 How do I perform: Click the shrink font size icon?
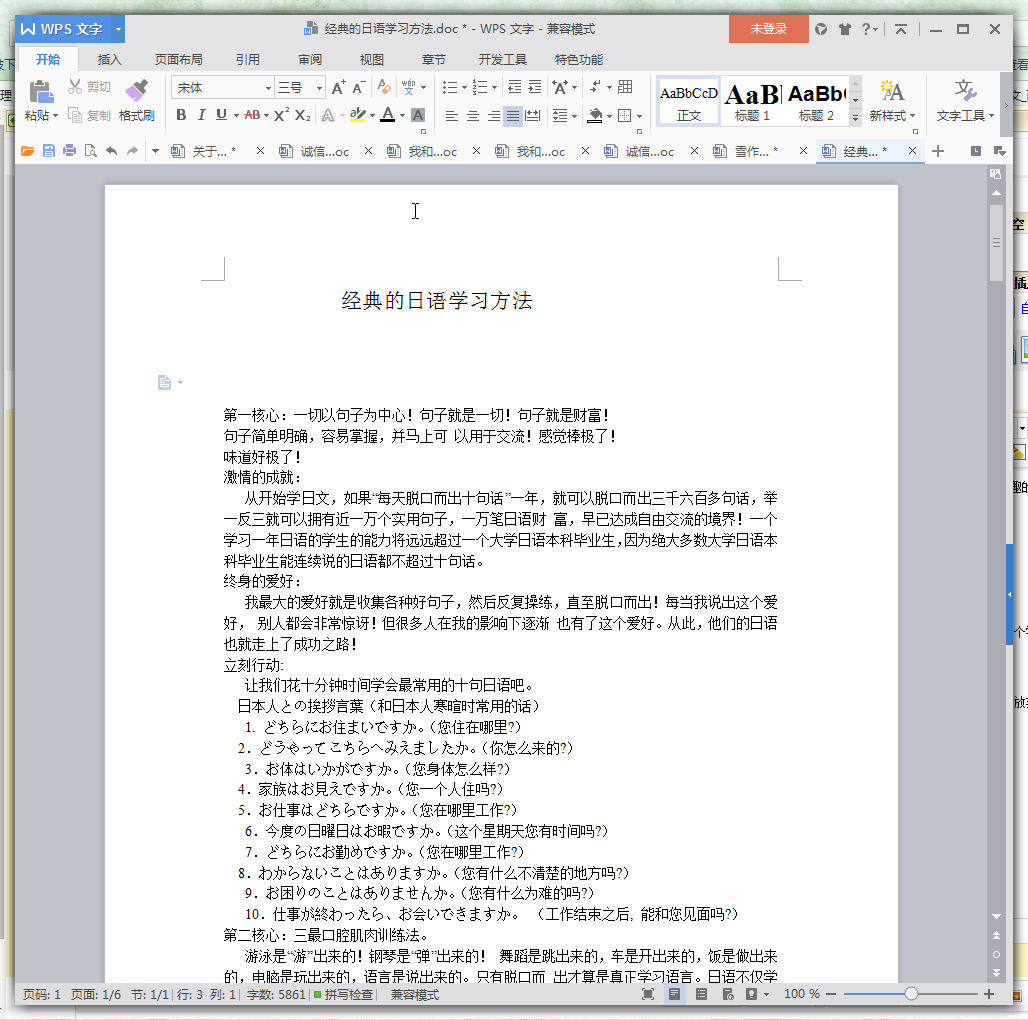coord(358,87)
